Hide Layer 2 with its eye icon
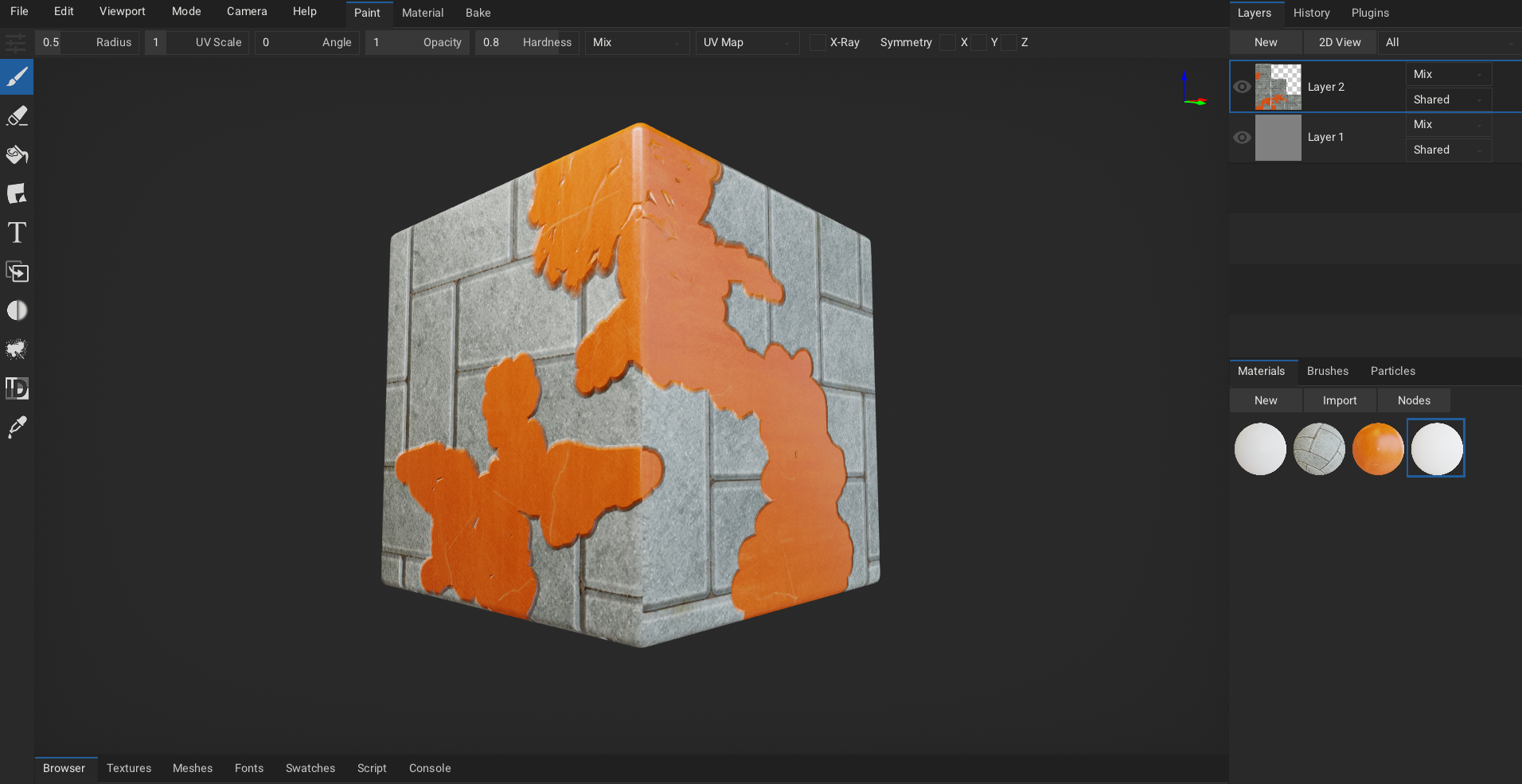Viewport: 1522px width, 784px height. [x=1242, y=87]
